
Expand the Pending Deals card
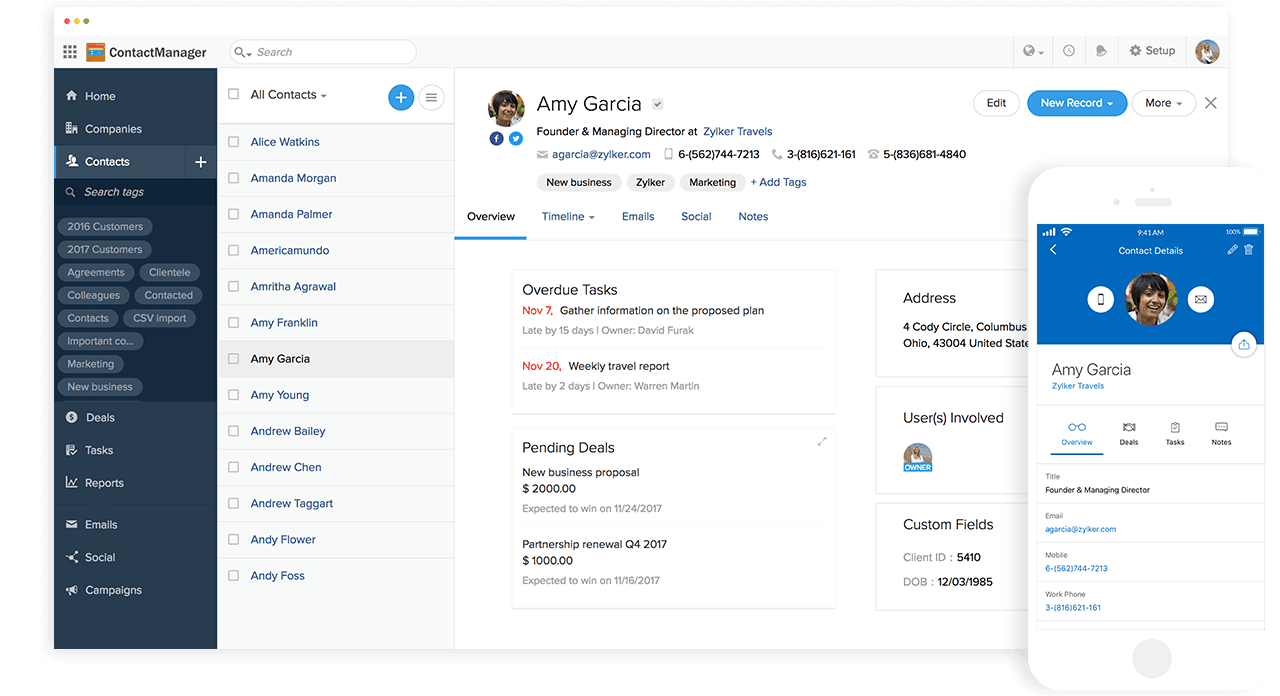click(822, 441)
